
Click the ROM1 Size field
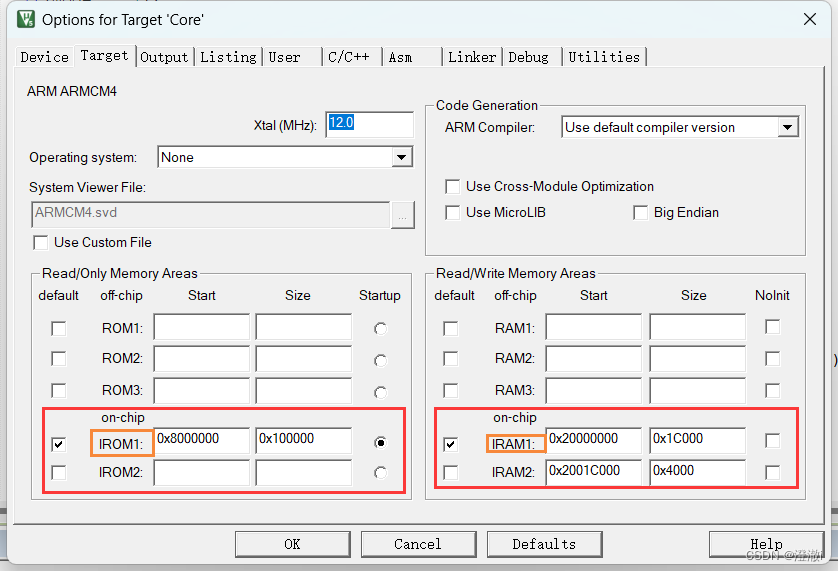[x=304, y=327]
